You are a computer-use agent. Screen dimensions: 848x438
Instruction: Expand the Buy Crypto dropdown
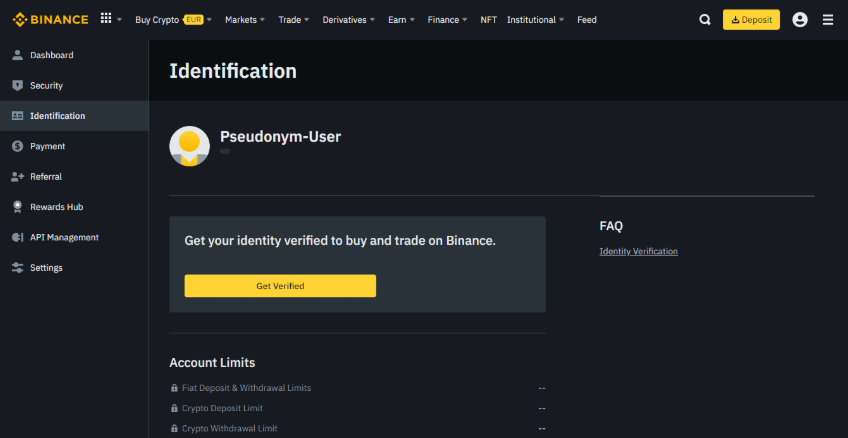172,19
